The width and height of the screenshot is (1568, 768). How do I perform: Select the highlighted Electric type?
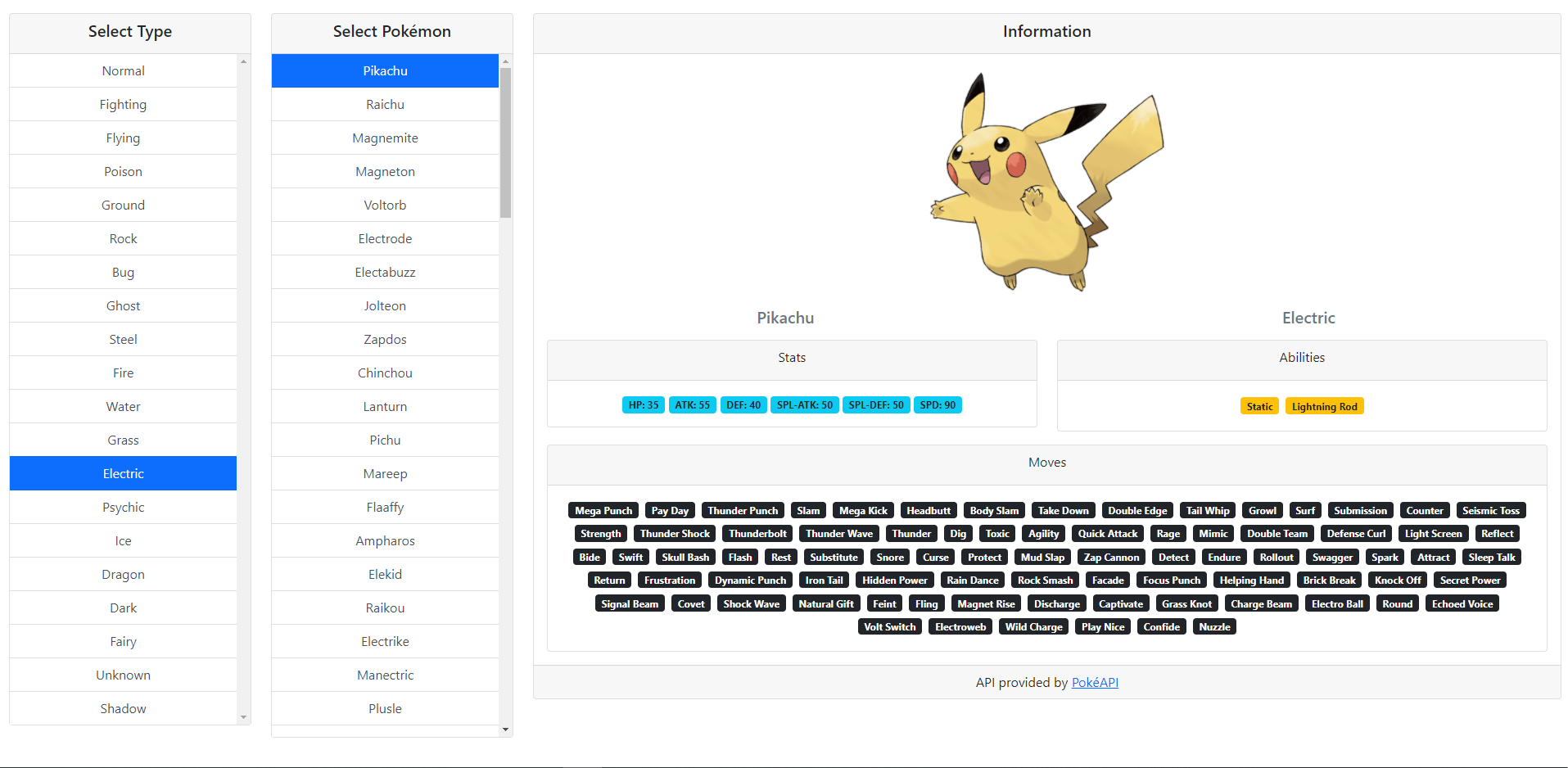123,473
